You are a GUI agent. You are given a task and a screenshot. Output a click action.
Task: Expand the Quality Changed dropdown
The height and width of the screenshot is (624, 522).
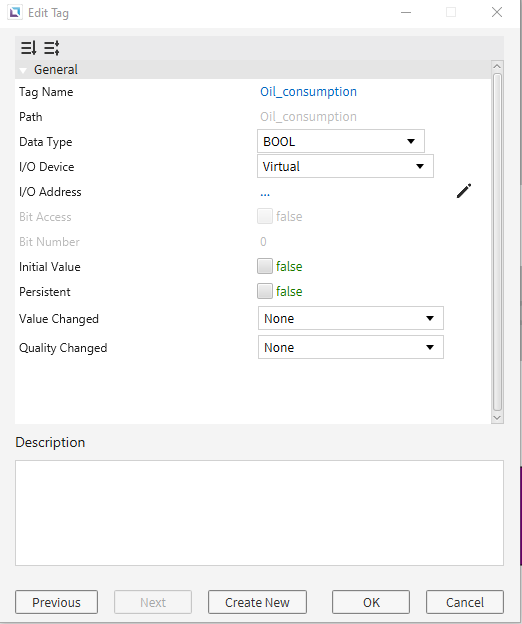[x=351, y=347]
